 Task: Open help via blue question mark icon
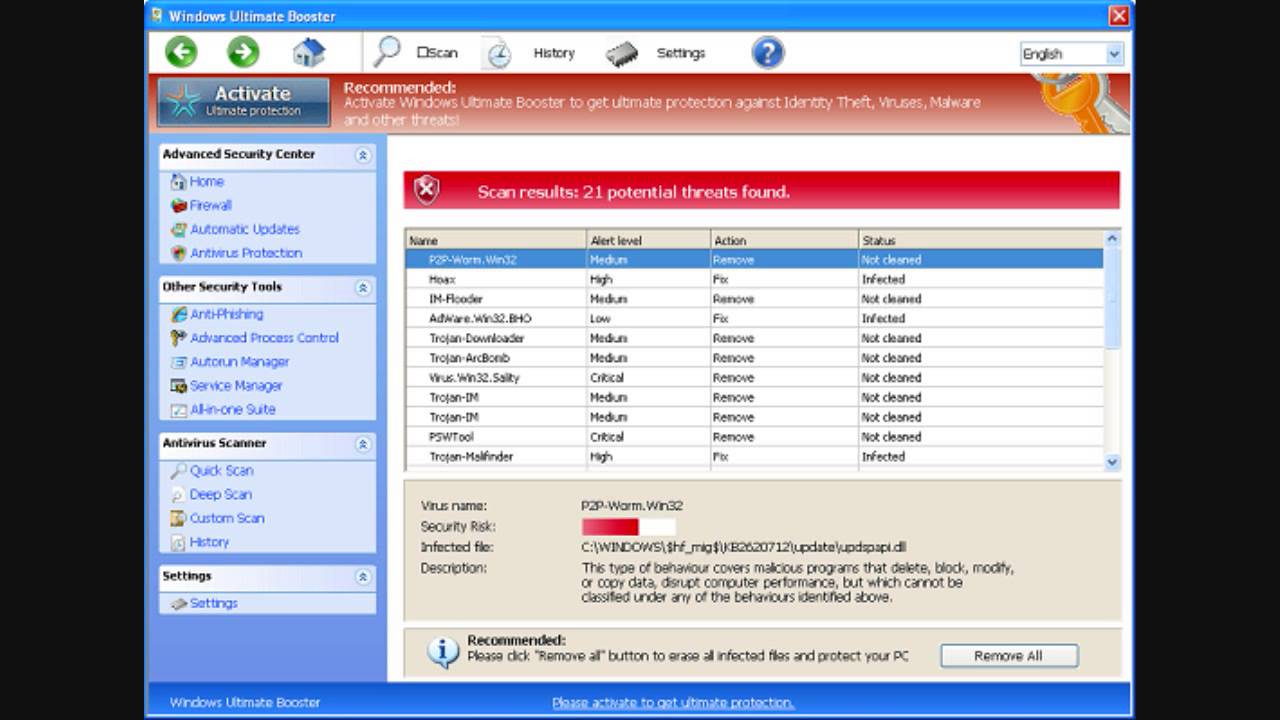(768, 52)
